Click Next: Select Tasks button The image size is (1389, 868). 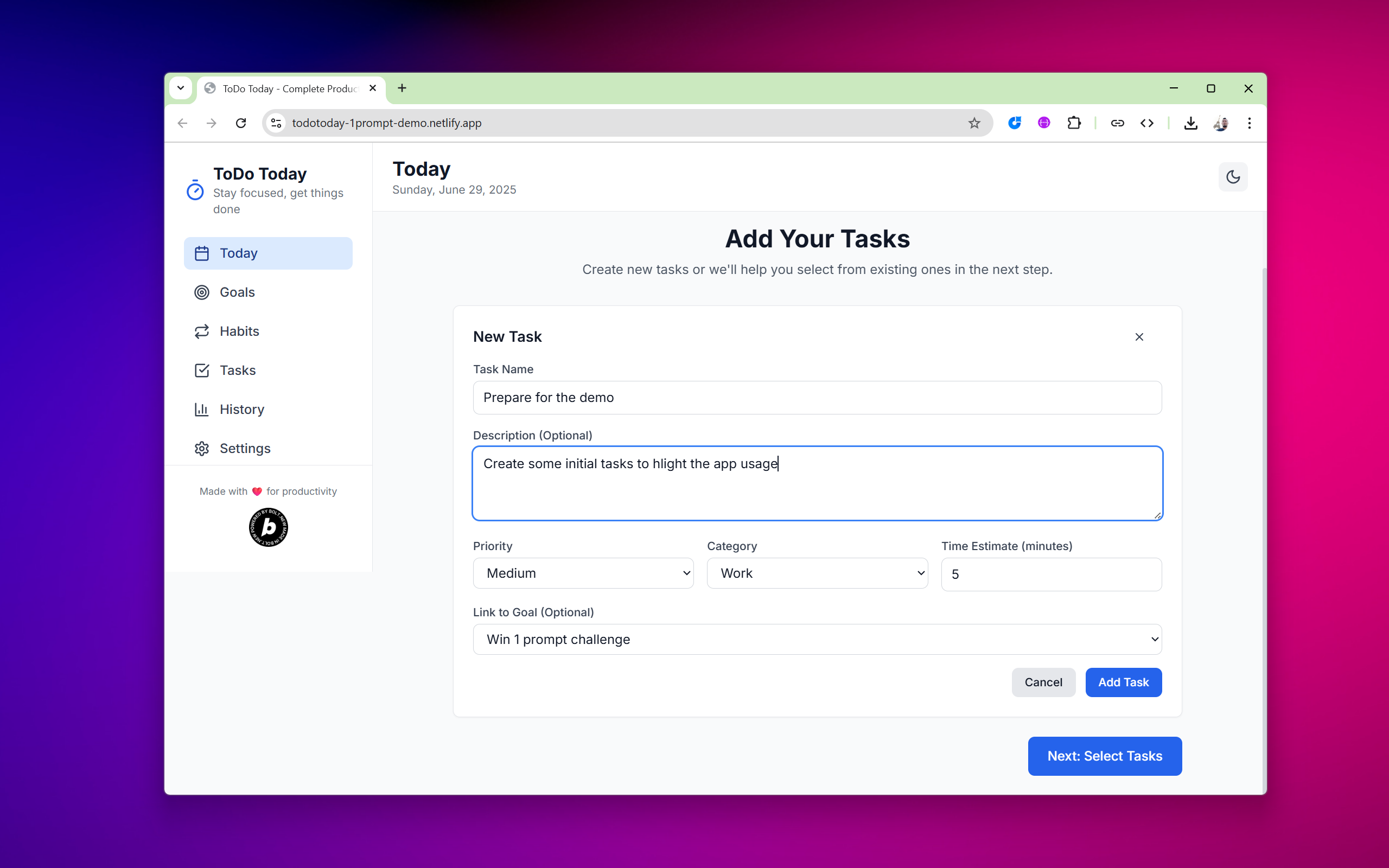(1104, 756)
